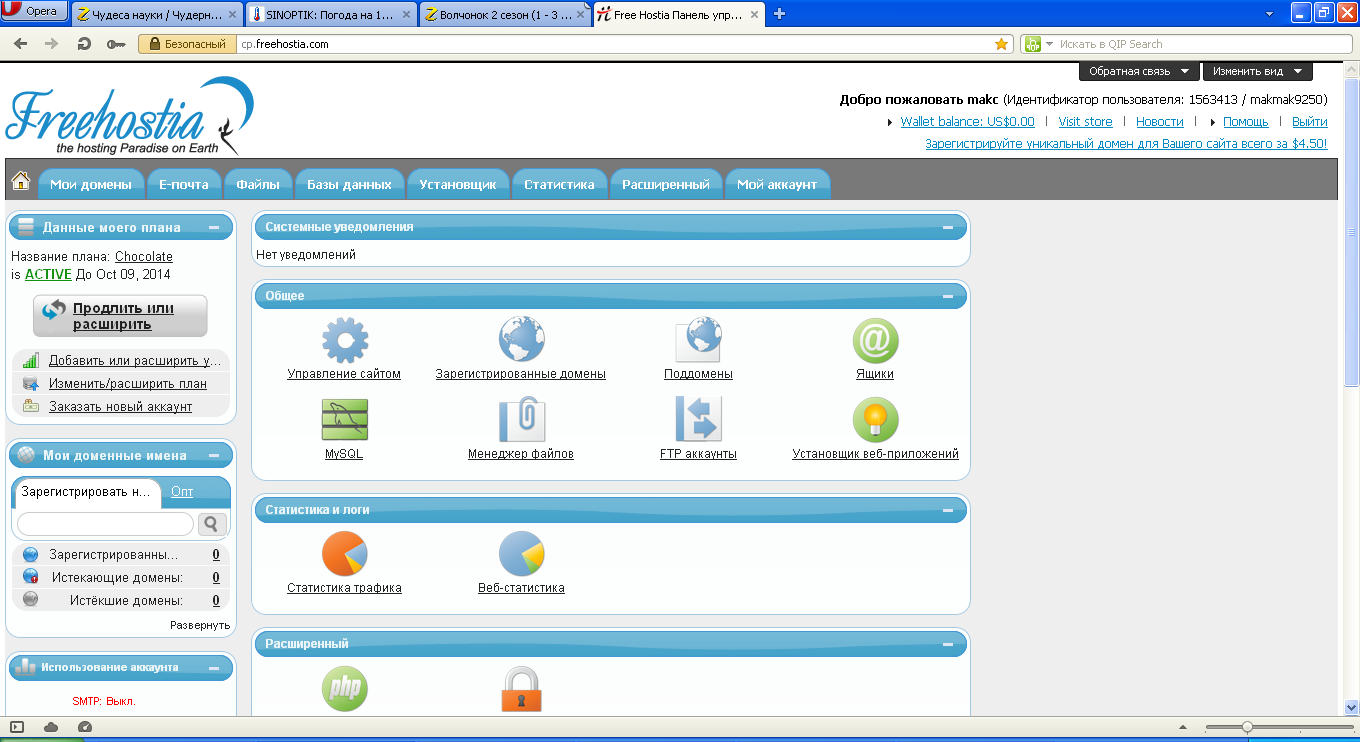Open the Зарегистрированные домены globe icon
Screen dimensions: 1360x742
click(x=521, y=340)
